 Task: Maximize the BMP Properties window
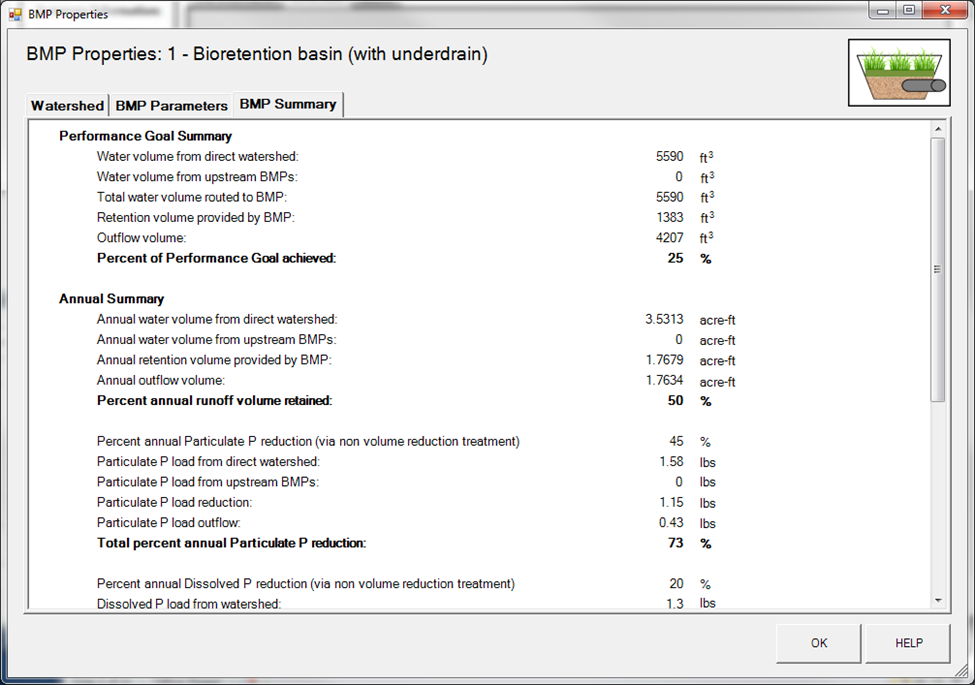click(909, 10)
